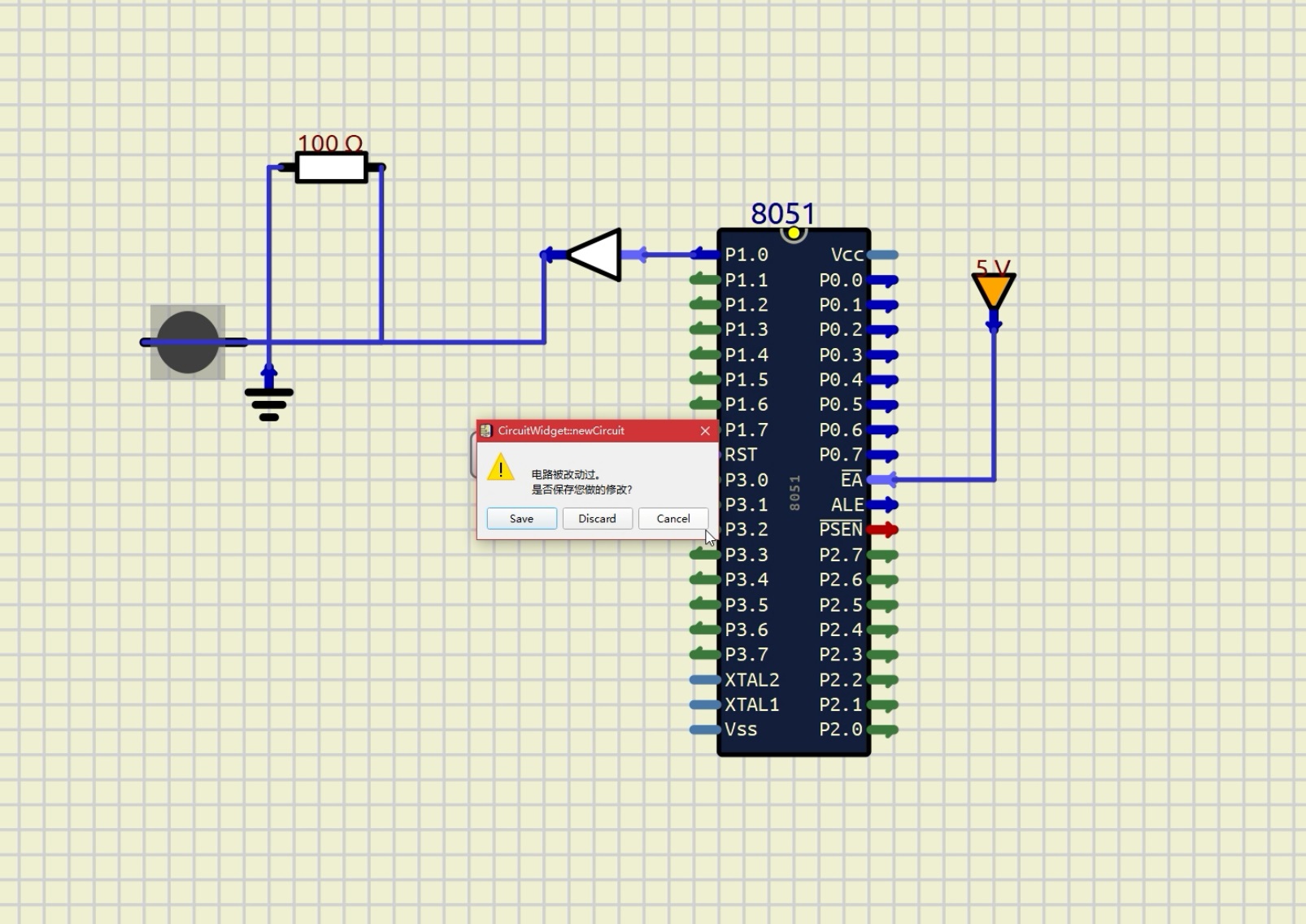The image size is (1306, 924).
Task: Select the 100 Ω resistor component
Action: [331, 168]
